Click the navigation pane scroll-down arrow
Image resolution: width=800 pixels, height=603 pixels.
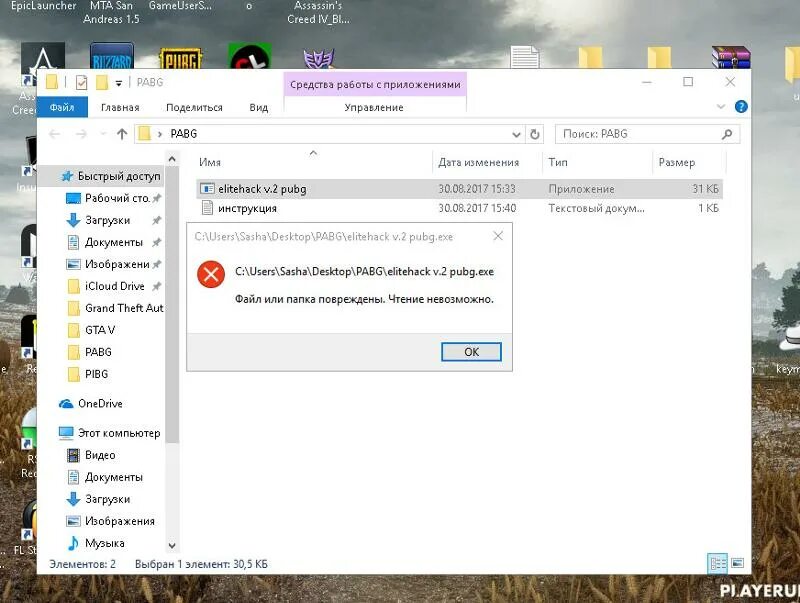pos(172,545)
